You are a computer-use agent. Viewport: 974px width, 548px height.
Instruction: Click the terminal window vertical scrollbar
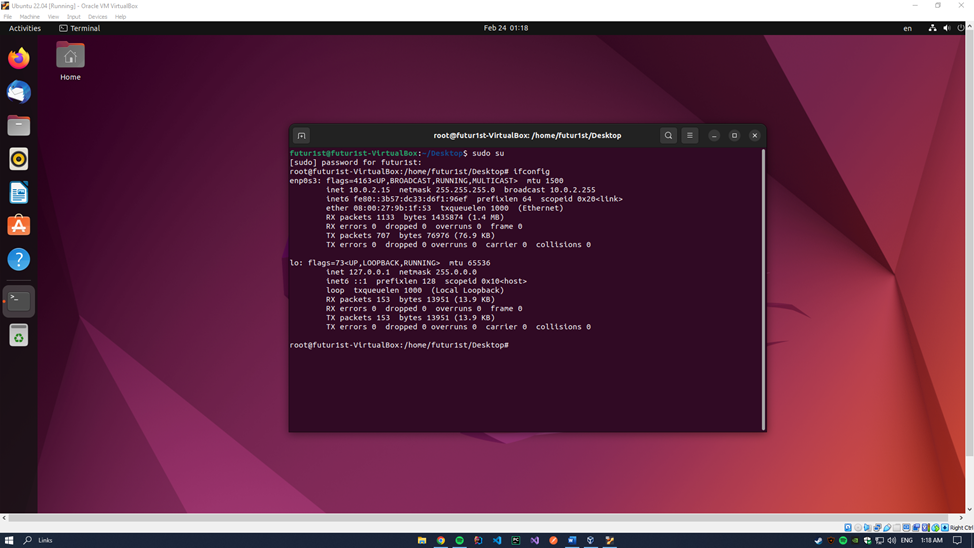click(763, 290)
